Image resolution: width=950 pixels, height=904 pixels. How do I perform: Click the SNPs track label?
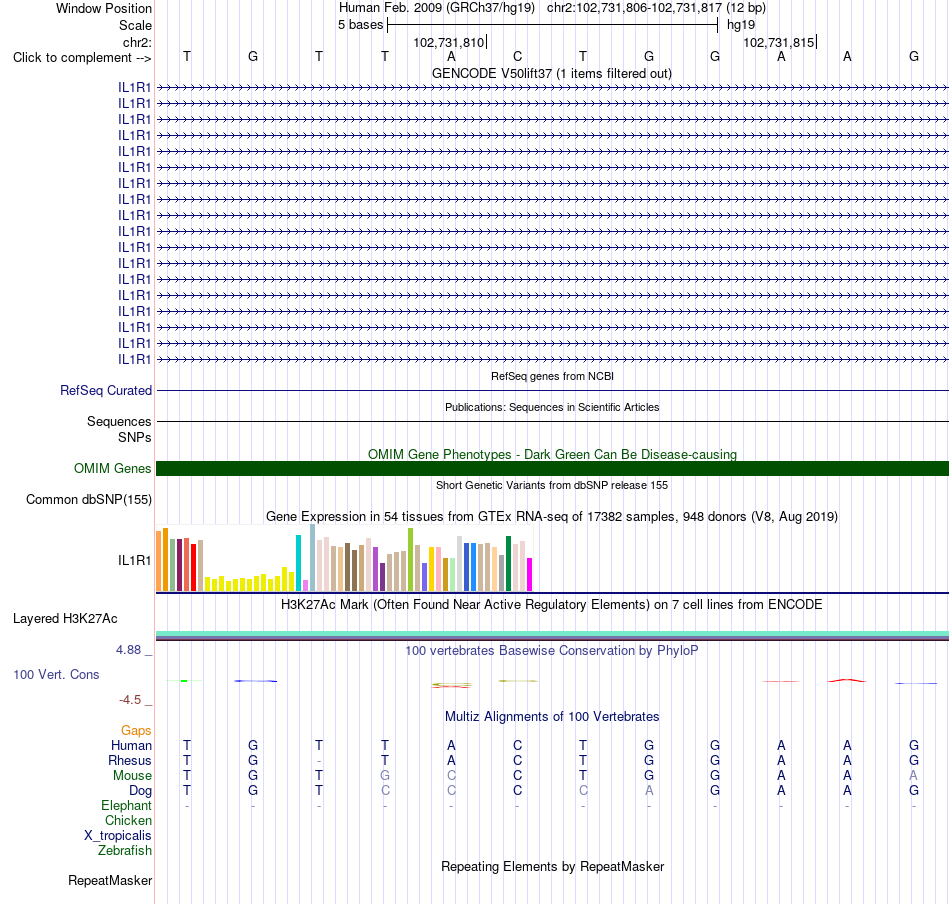click(x=135, y=437)
